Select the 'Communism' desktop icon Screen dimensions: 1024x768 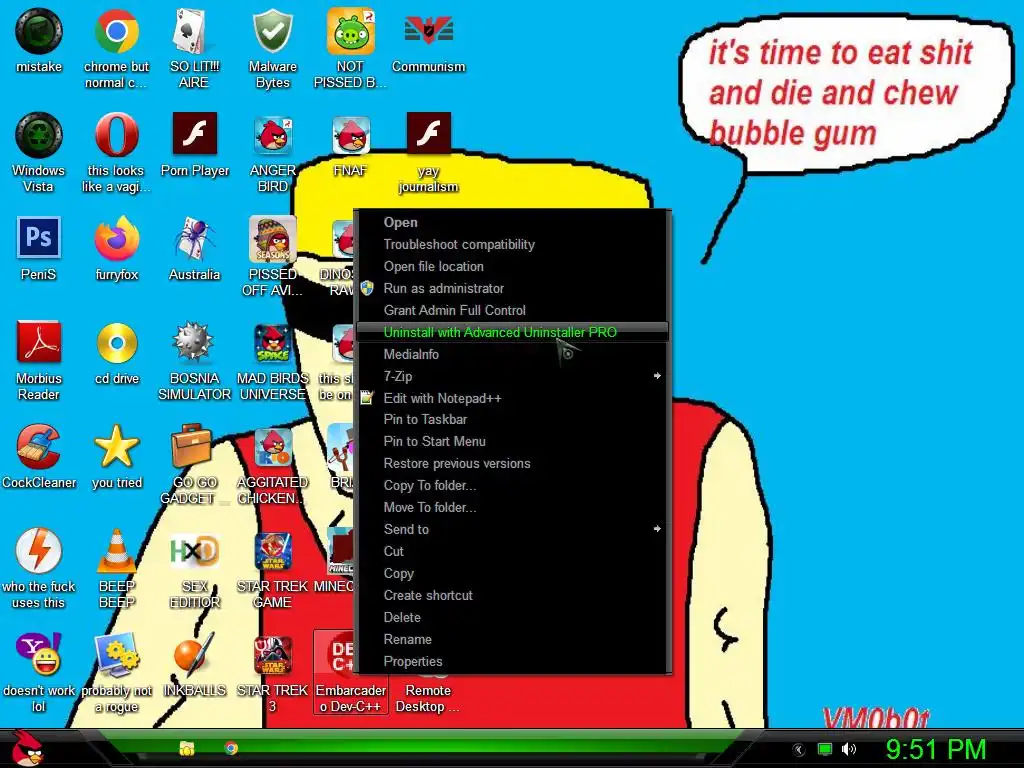pyautogui.click(x=428, y=31)
